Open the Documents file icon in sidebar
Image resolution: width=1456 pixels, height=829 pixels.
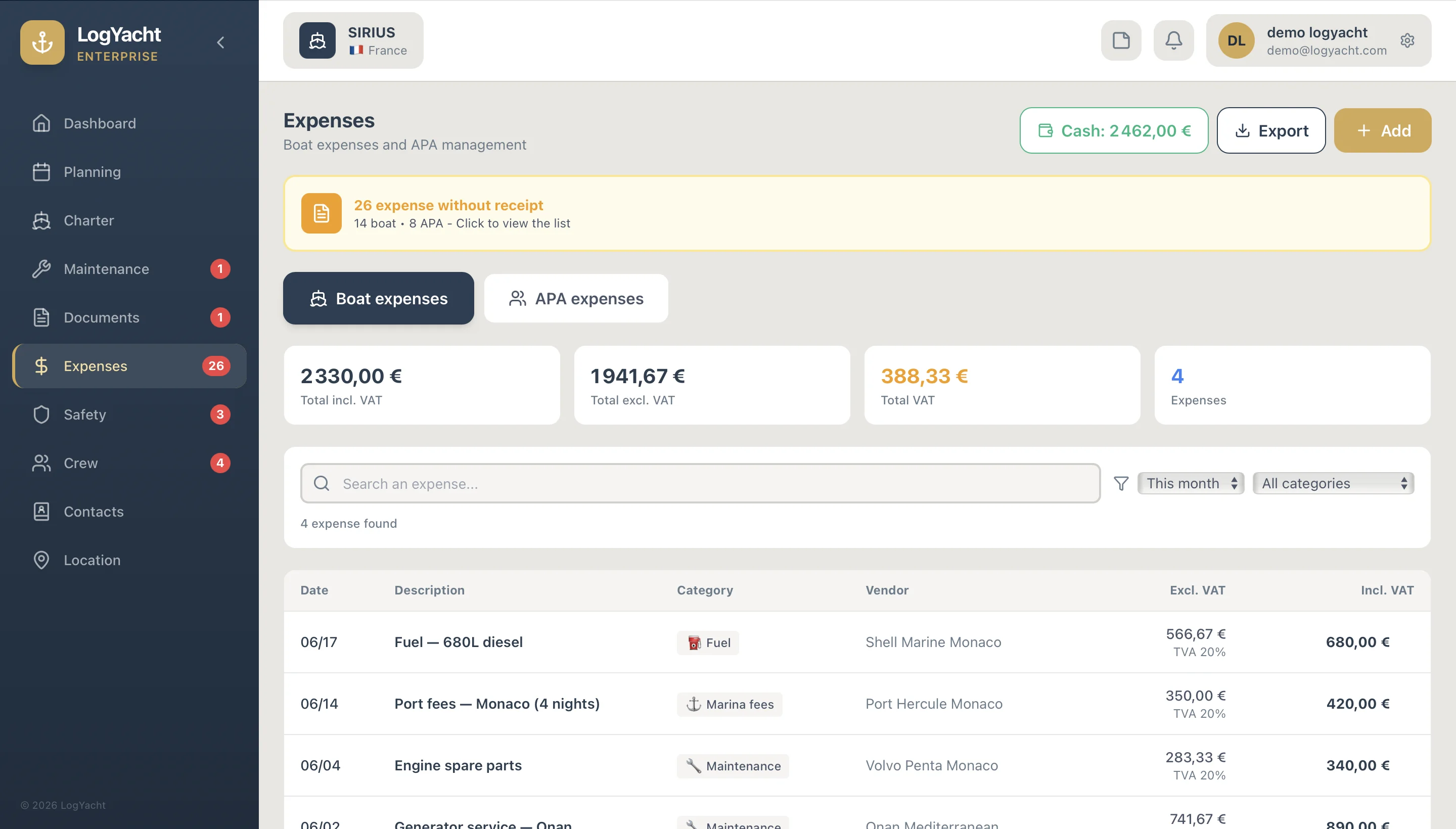click(41, 317)
